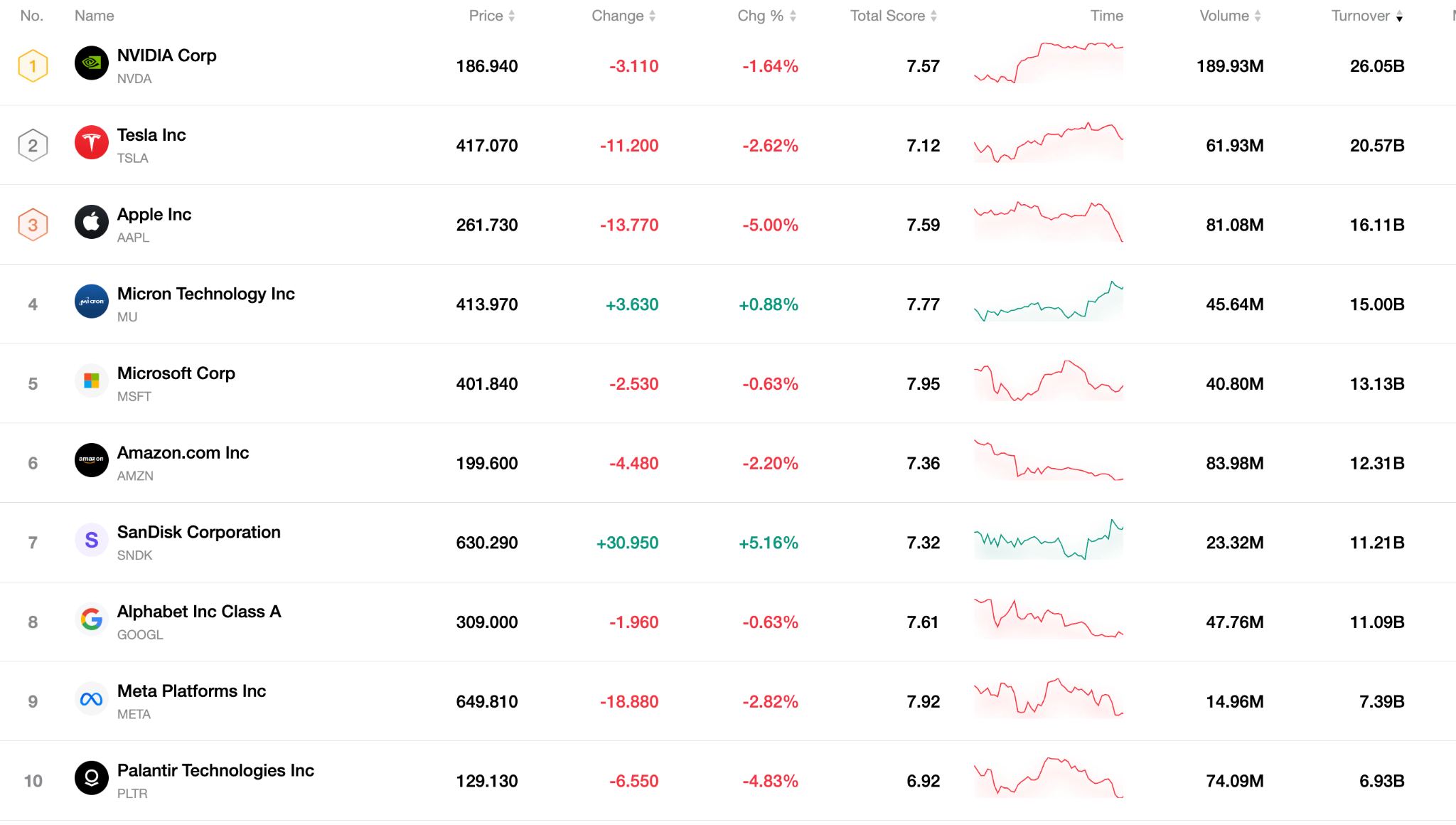Open the Apple intraday price chart
This screenshot has width=1456, height=825.
(1048, 223)
